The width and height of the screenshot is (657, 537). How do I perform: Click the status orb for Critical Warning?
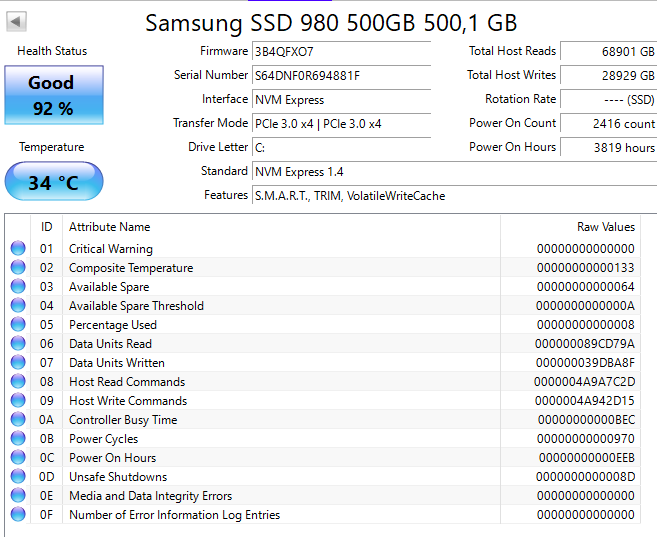18,248
